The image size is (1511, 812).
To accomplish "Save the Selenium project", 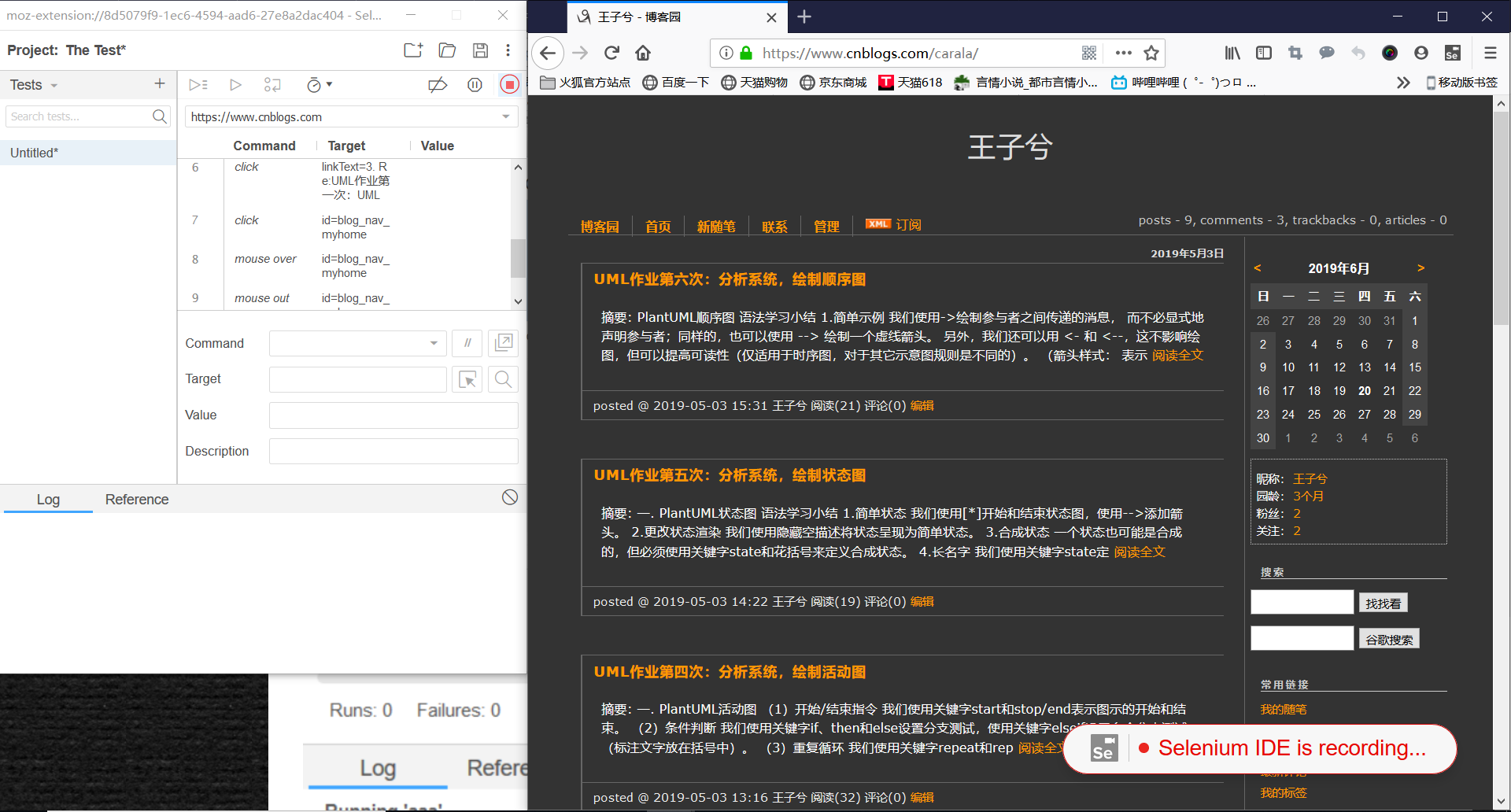I will tap(480, 50).
